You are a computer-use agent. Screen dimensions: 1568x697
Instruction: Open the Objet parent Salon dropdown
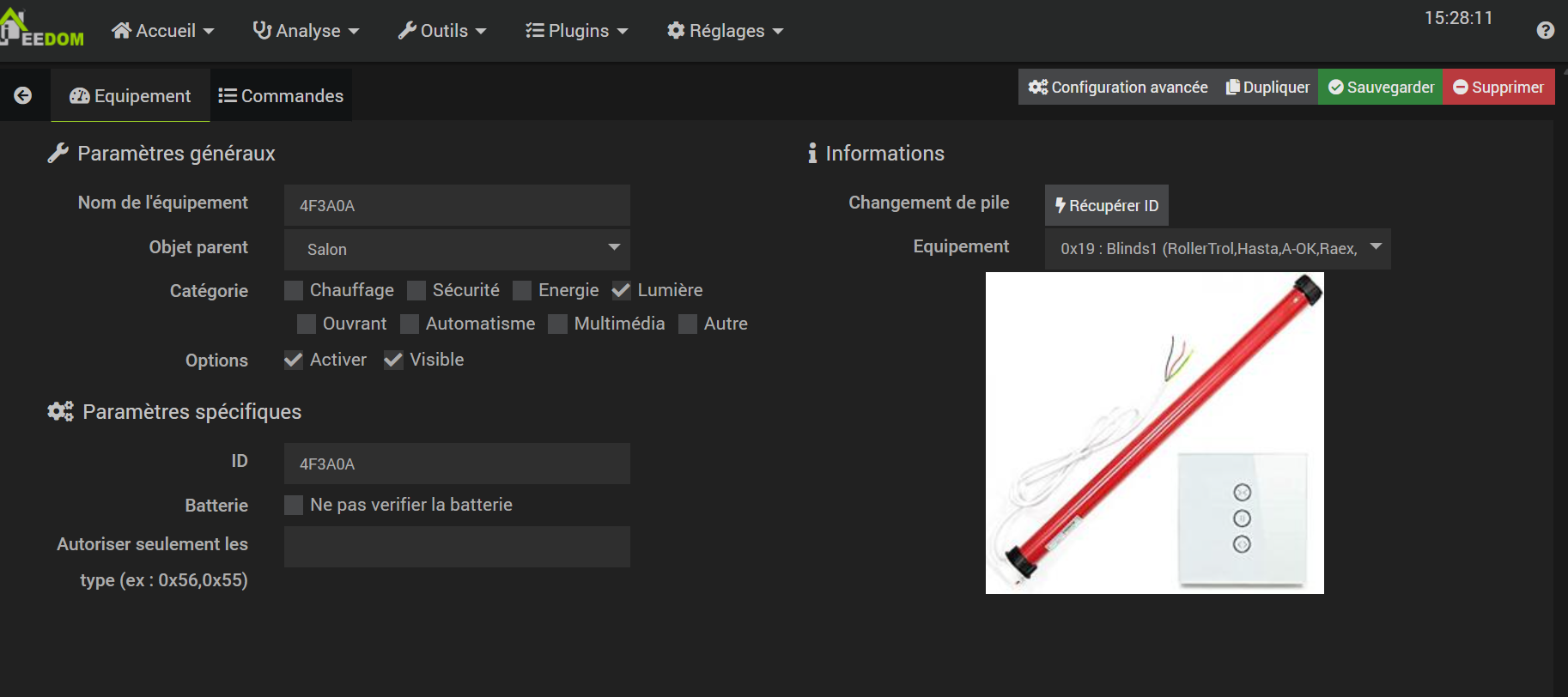tap(457, 249)
